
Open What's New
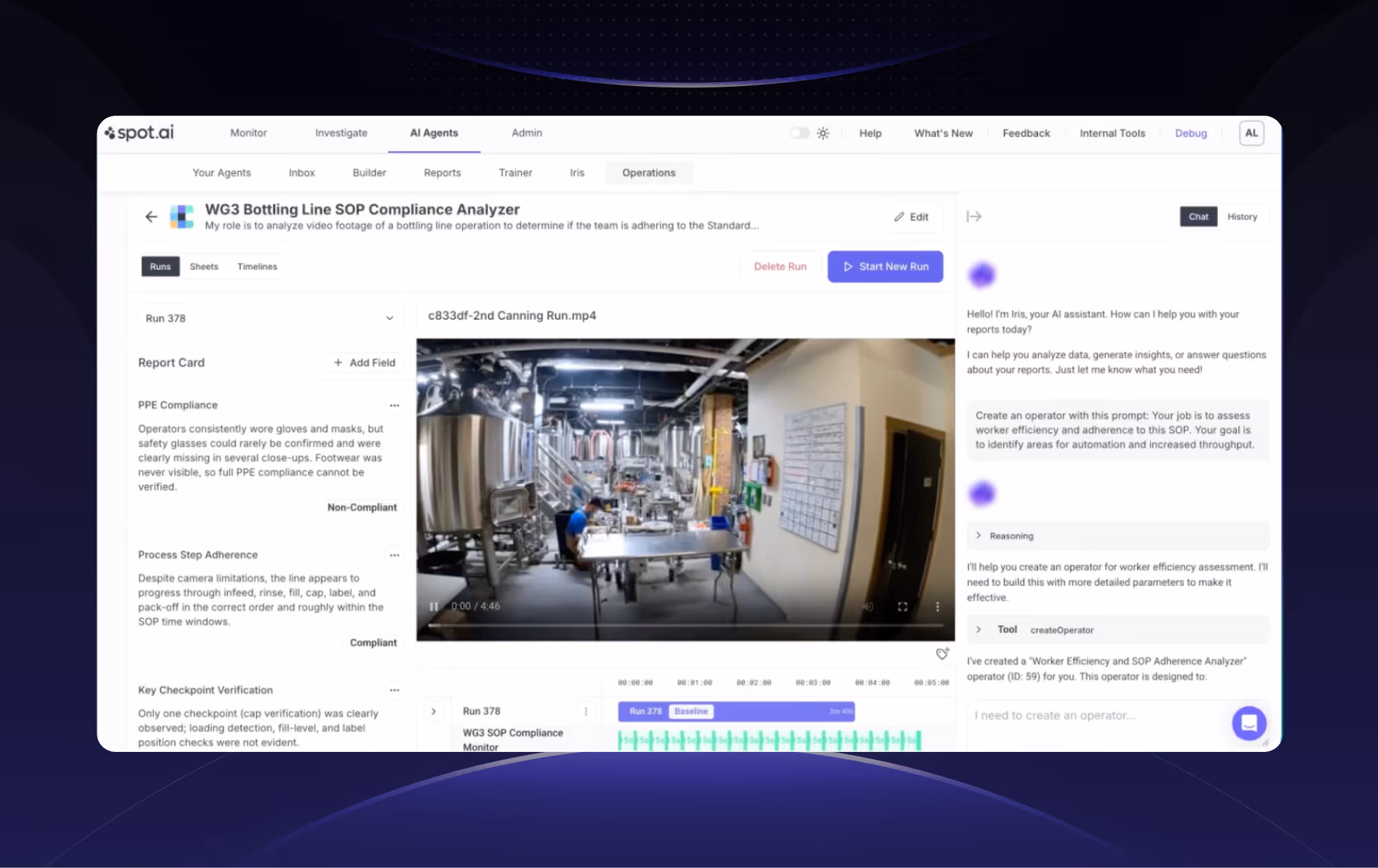[x=944, y=133]
